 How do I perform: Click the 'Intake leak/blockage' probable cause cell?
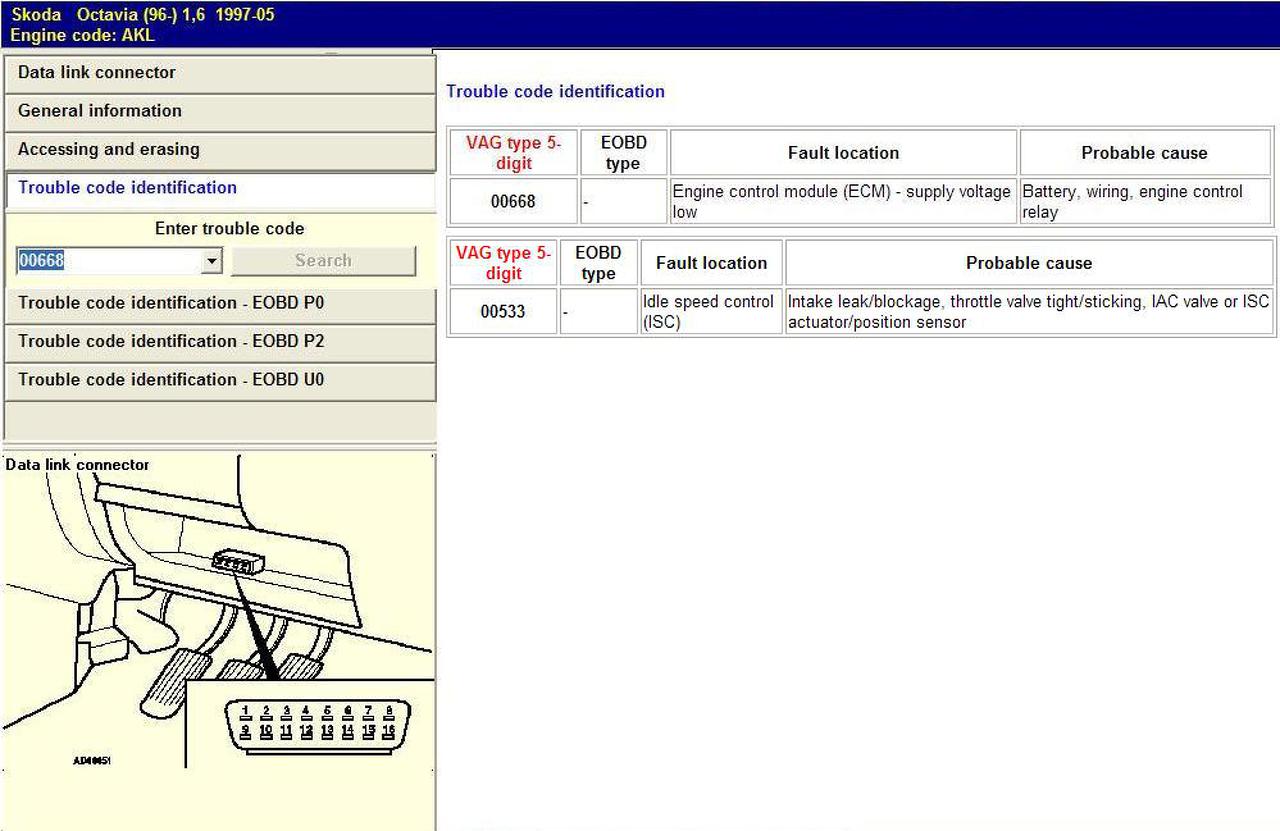[1029, 312]
